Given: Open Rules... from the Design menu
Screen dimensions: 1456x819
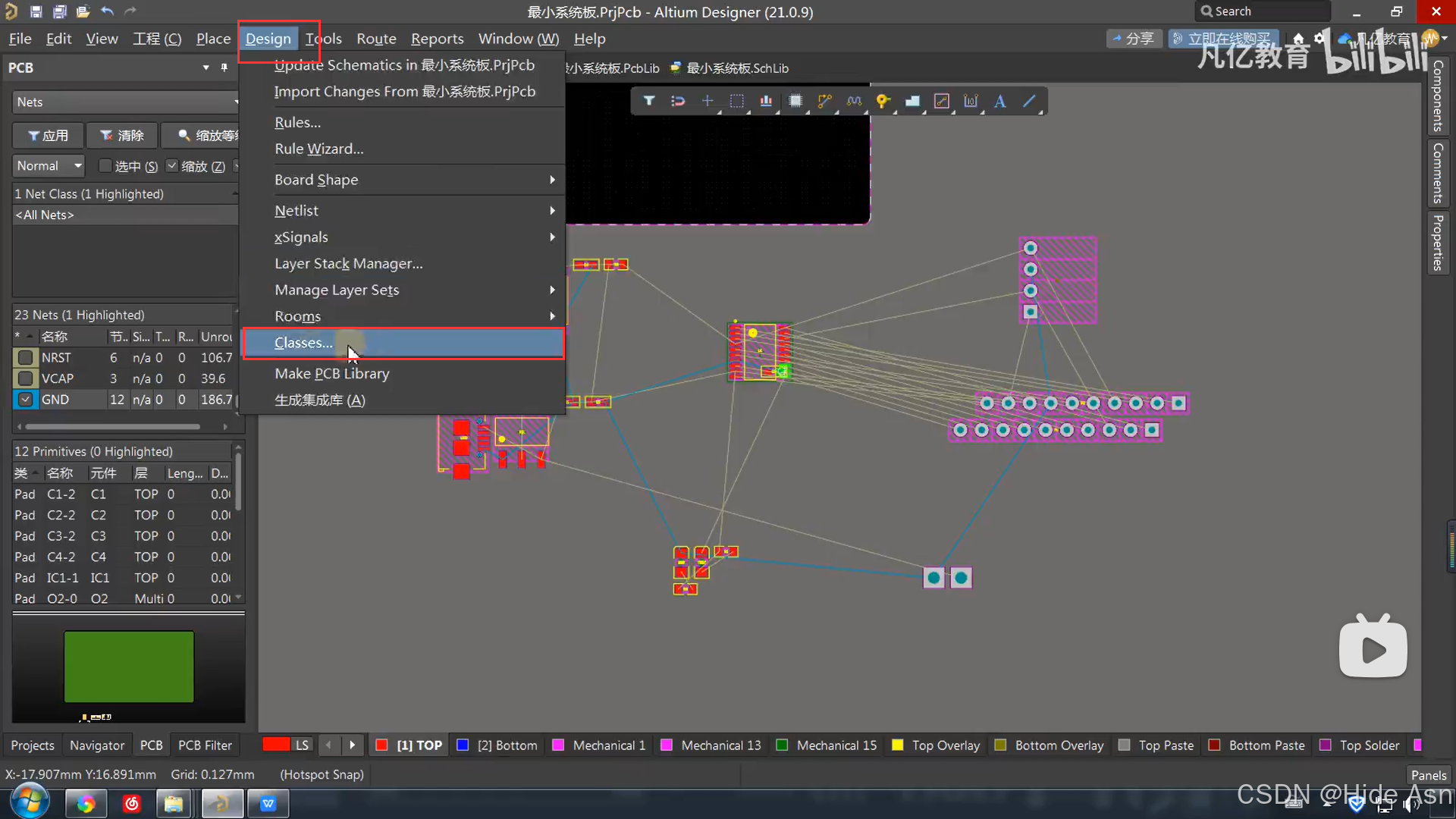Looking at the screenshot, I should (403, 122).
